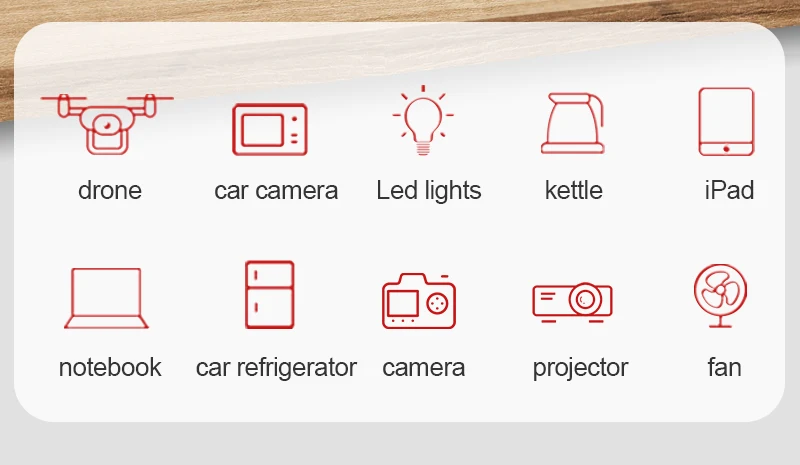Select the fan icon
Screen dimensions: 800x465
720,295
